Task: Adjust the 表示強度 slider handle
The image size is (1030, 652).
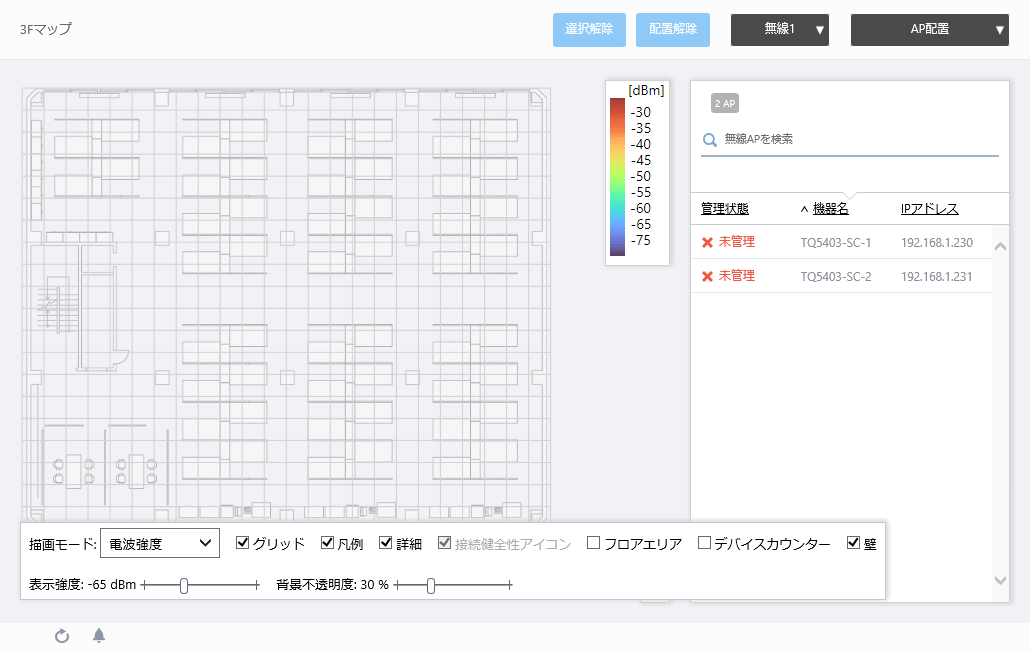Action: [184, 586]
